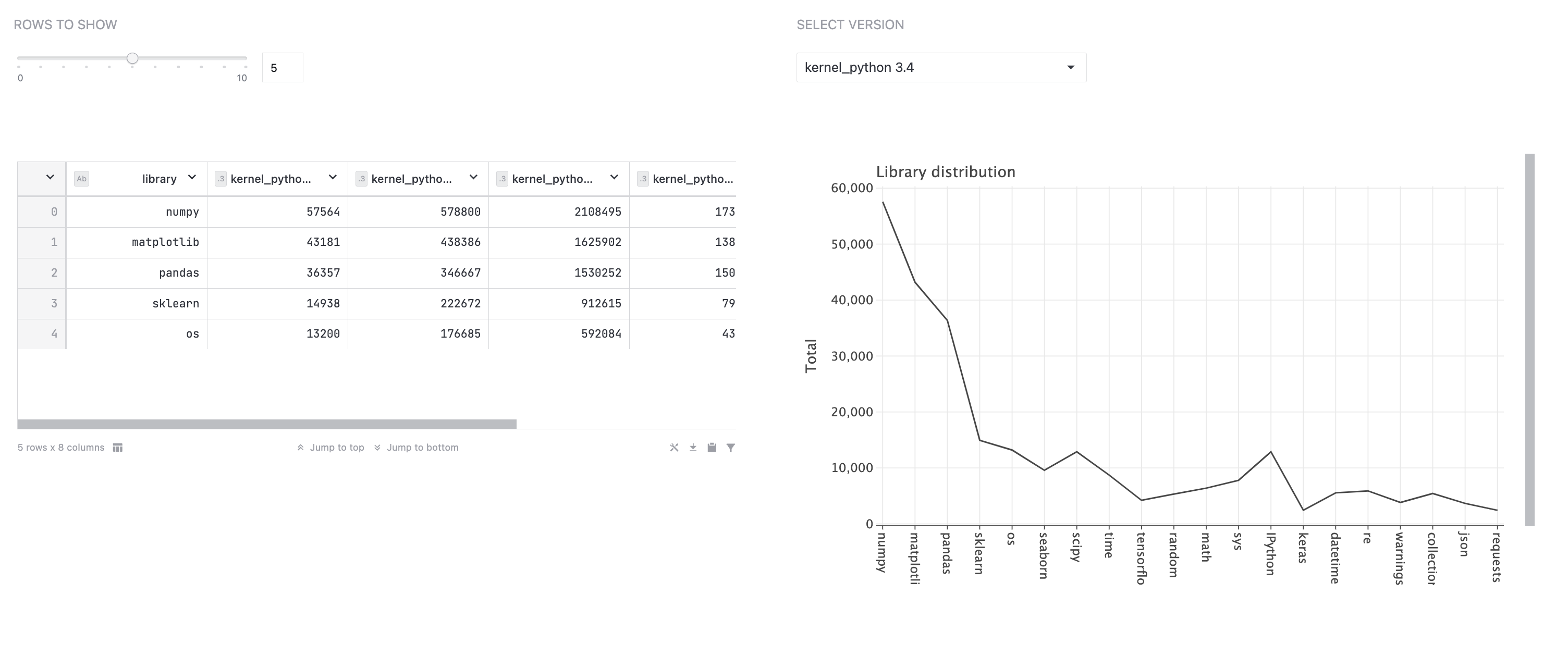Open table settings with the wrench icon

[x=675, y=448]
